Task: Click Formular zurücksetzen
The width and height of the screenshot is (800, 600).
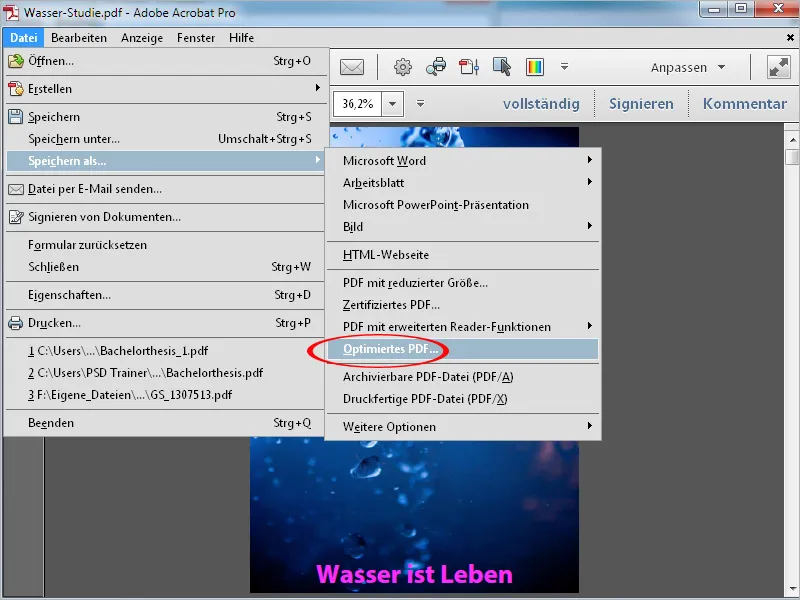Action: 164,245
